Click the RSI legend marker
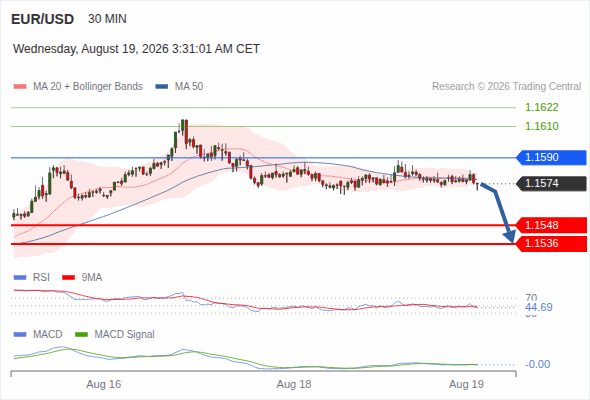Viewport: 590px width, 400px height. coord(20,278)
